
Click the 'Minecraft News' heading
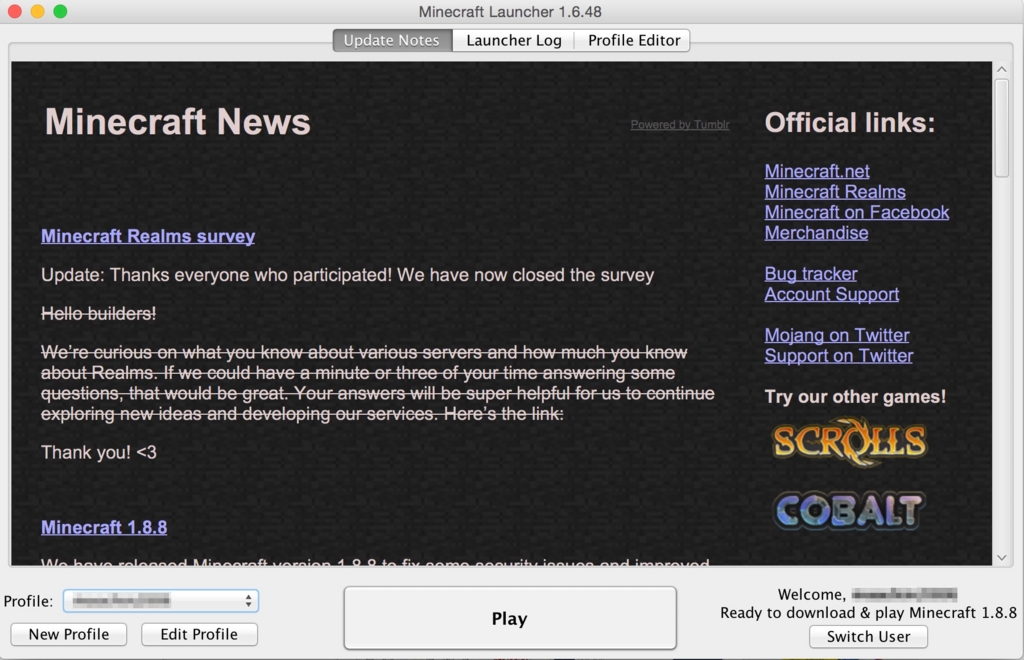pos(178,122)
